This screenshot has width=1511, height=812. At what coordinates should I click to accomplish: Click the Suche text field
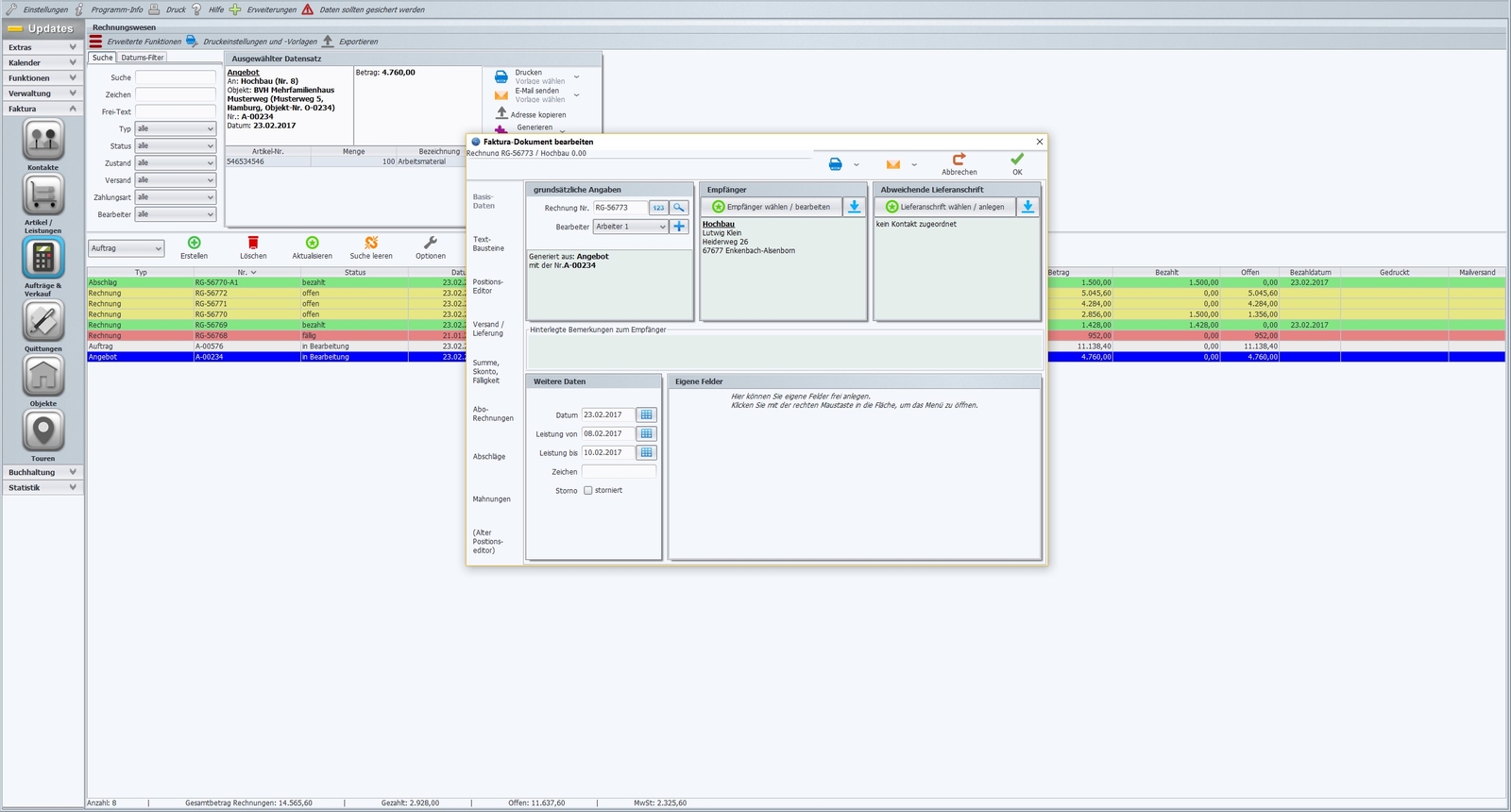[x=176, y=77]
